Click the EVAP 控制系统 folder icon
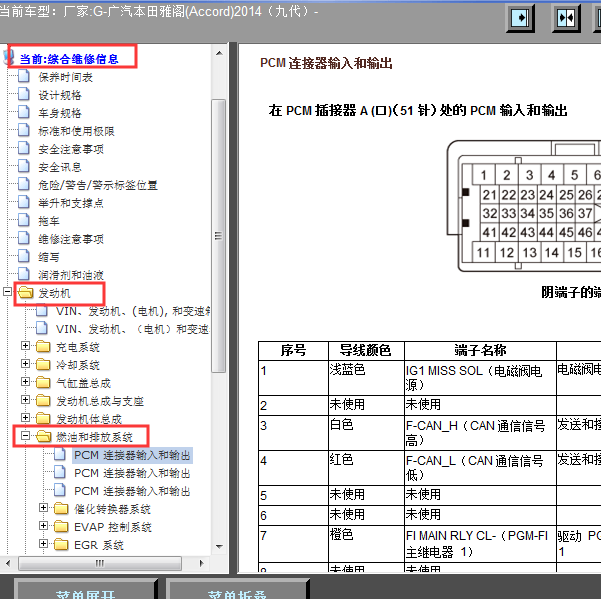The height and width of the screenshot is (599, 601). [x=61, y=526]
